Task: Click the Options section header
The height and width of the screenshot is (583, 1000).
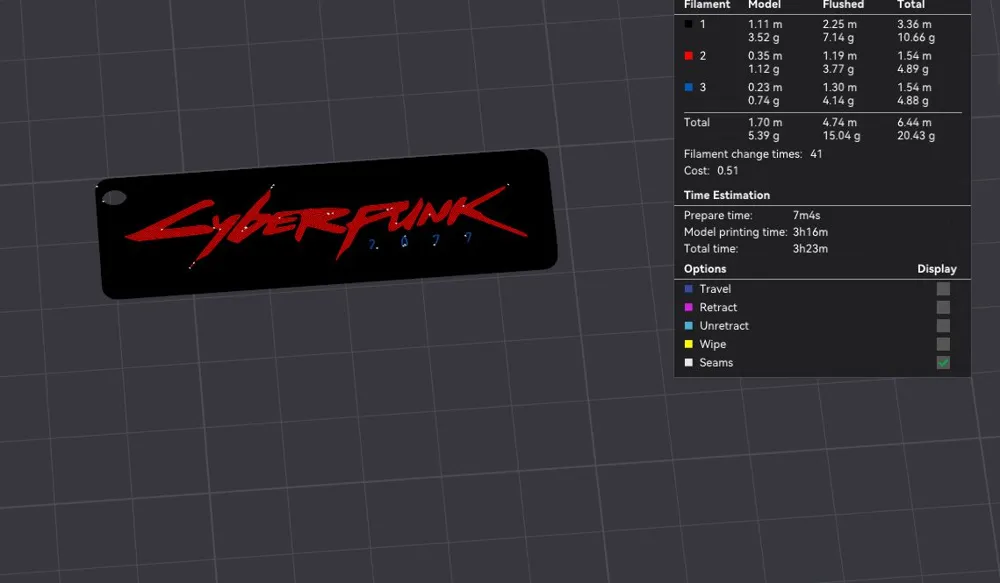Action: 705,269
